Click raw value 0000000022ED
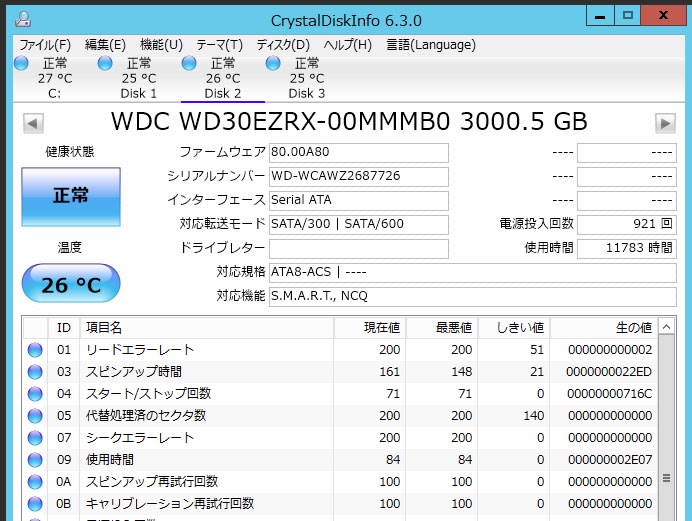 (x=609, y=372)
